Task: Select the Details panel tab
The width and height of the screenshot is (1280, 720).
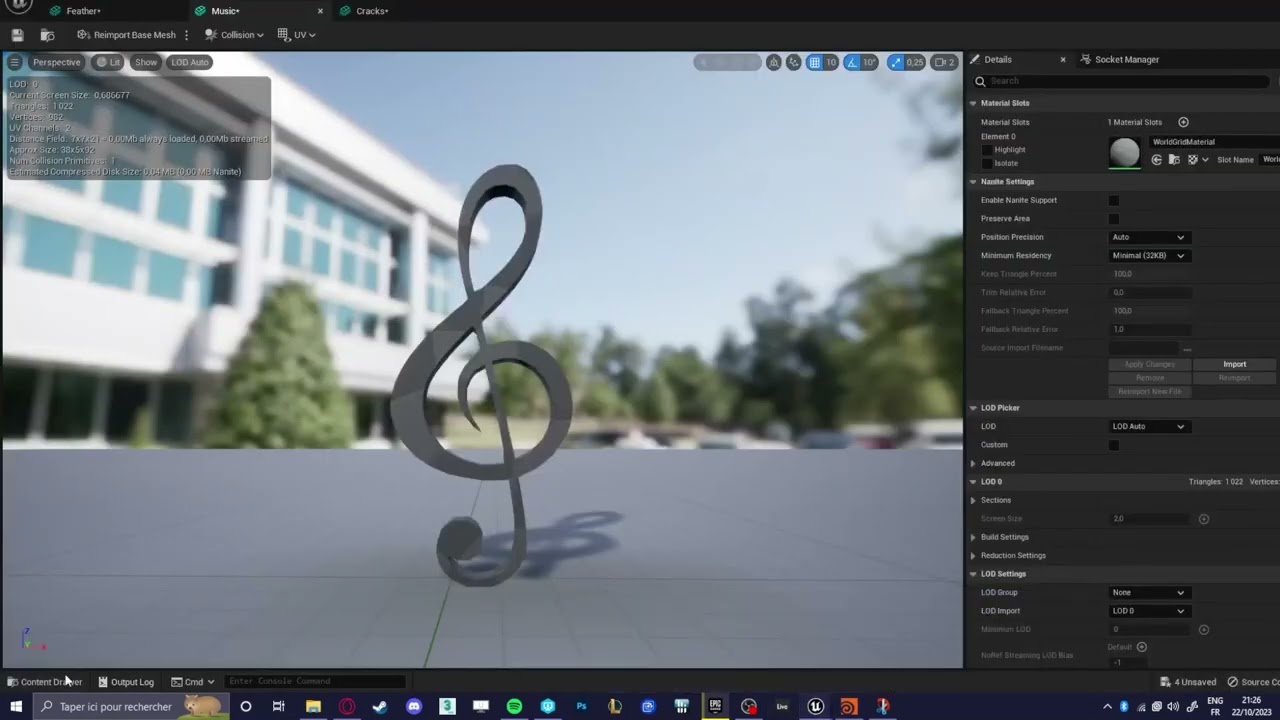Action: [998, 59]
